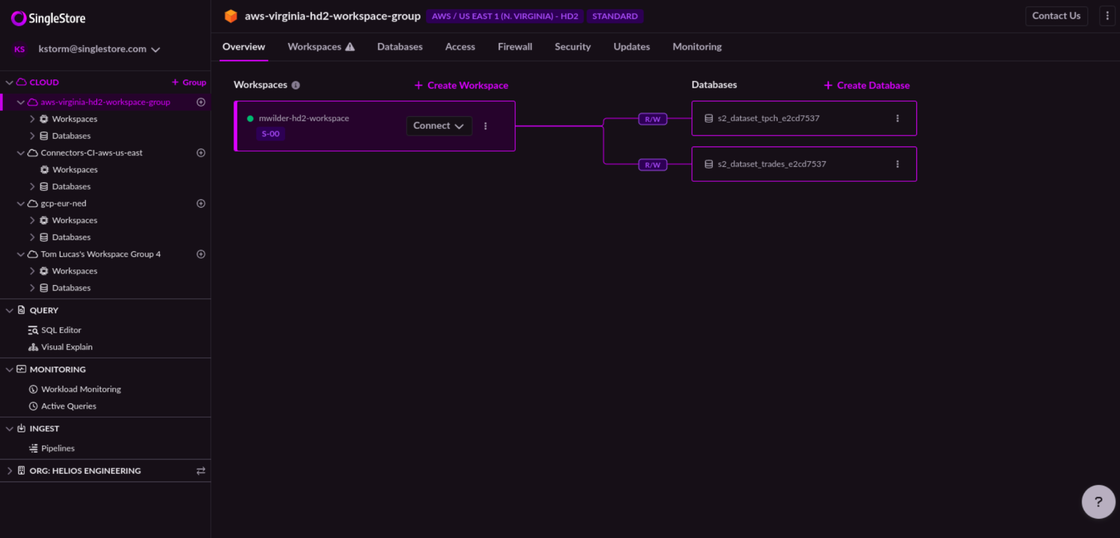Switch to the Access tab

pos(460,47)
